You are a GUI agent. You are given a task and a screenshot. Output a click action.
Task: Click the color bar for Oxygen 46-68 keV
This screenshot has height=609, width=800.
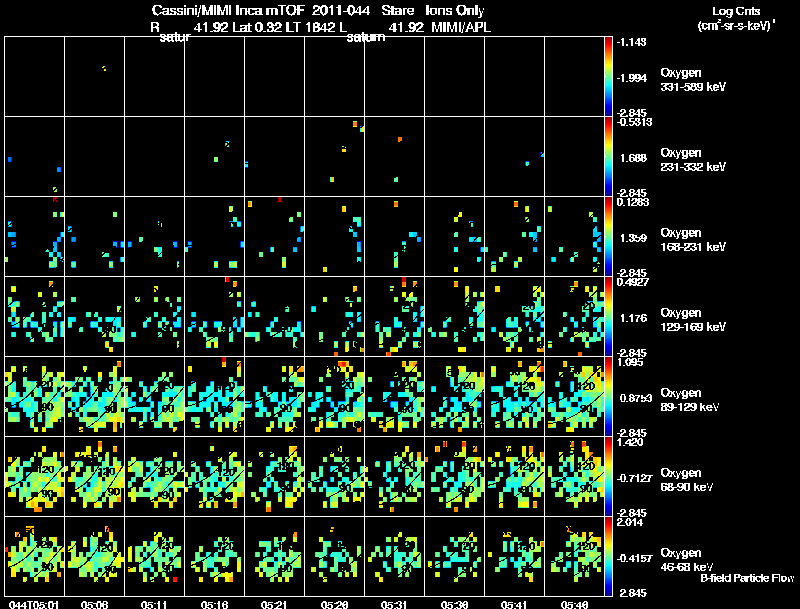(x=608, y=556)
